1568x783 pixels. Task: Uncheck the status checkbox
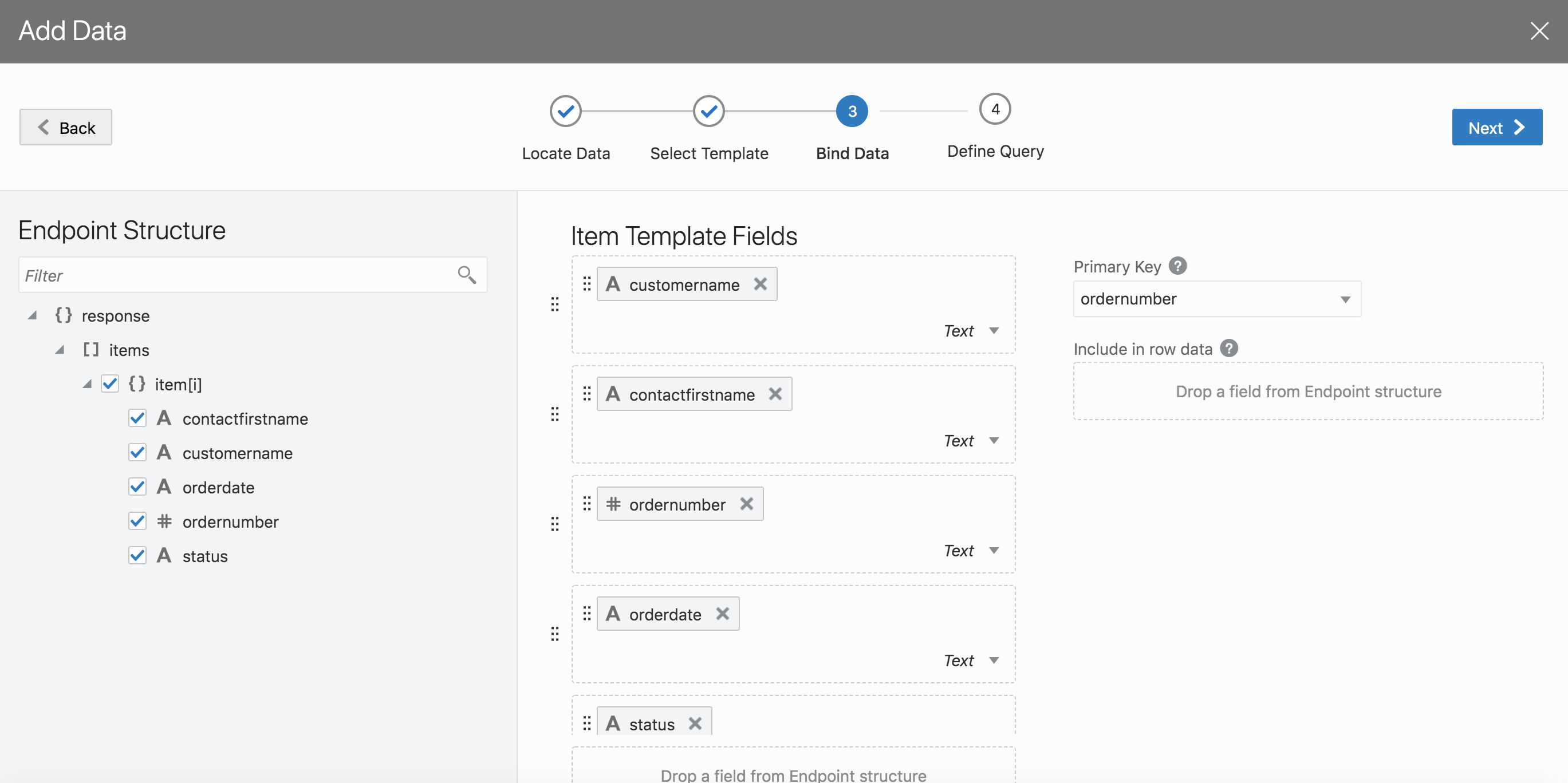click(137, 555)
